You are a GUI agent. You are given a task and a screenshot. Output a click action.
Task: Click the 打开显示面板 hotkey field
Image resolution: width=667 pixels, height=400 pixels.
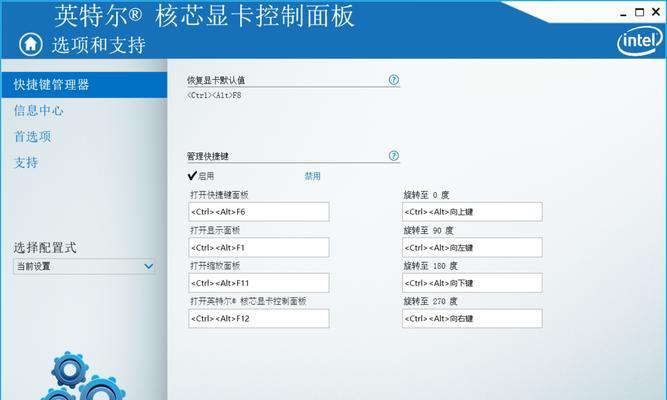tap(259, 248)
